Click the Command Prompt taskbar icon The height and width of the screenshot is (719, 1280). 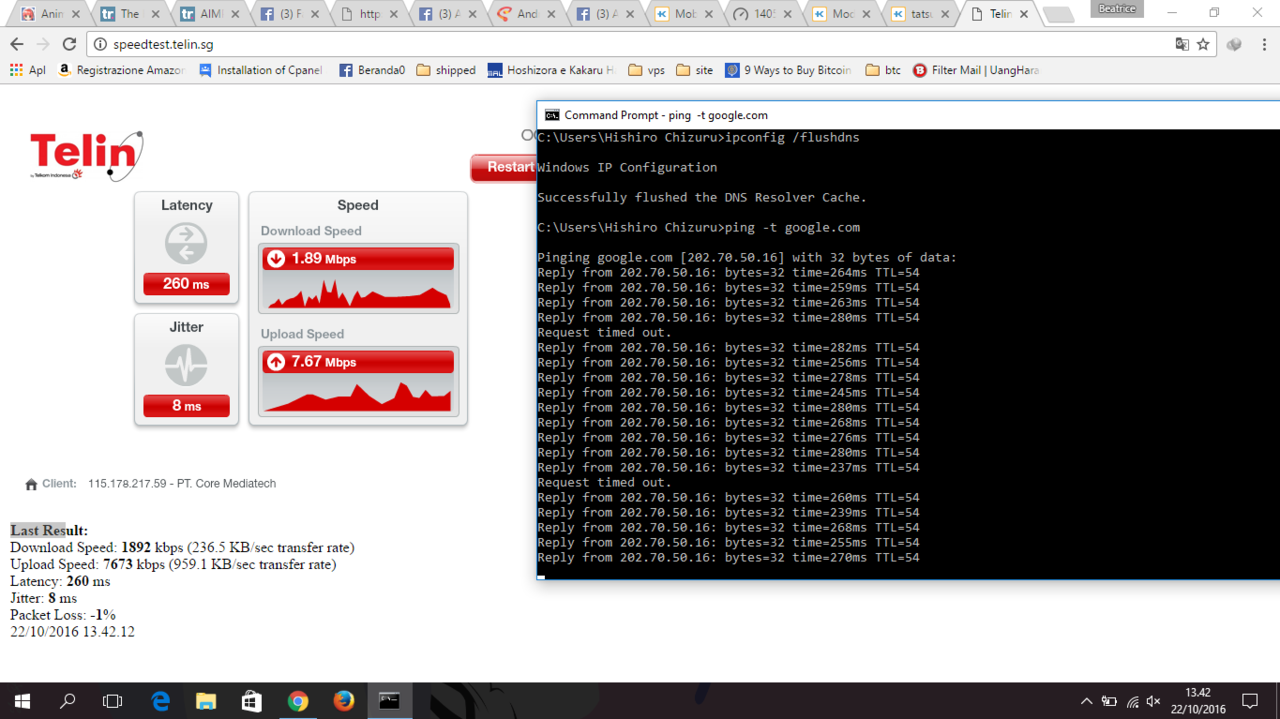click(x=390, y=701)
